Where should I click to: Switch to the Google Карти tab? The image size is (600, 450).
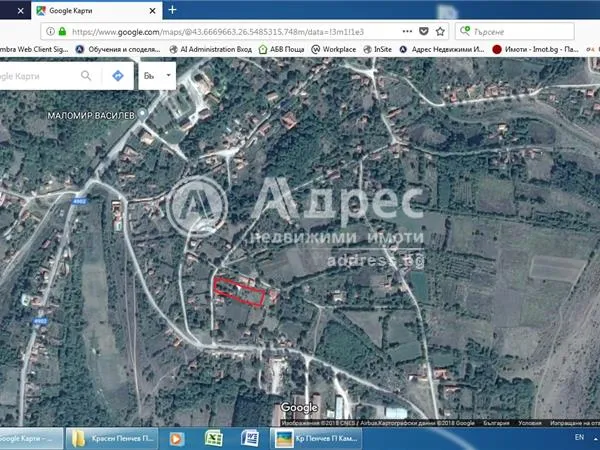pyautogui.click(x=96, y=11)
